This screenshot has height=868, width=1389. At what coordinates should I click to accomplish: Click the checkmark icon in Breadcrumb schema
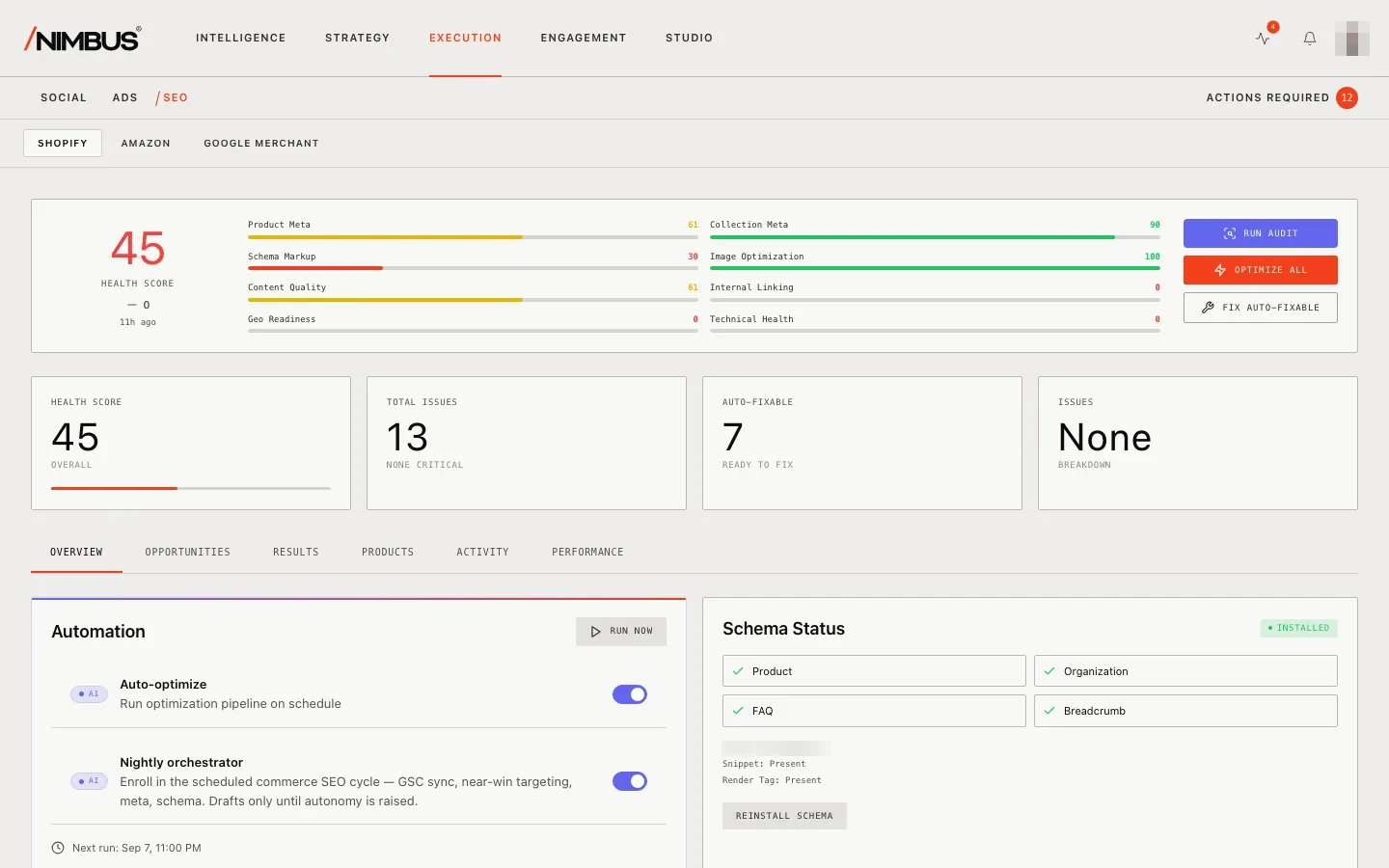(1049, 711)
